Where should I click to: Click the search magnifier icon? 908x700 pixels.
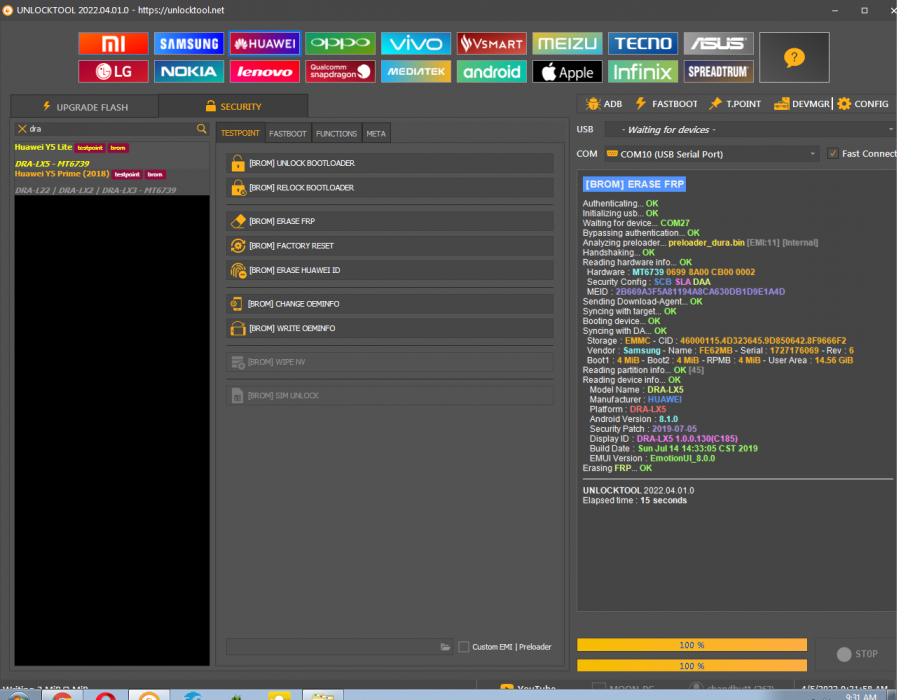point(202,129)
